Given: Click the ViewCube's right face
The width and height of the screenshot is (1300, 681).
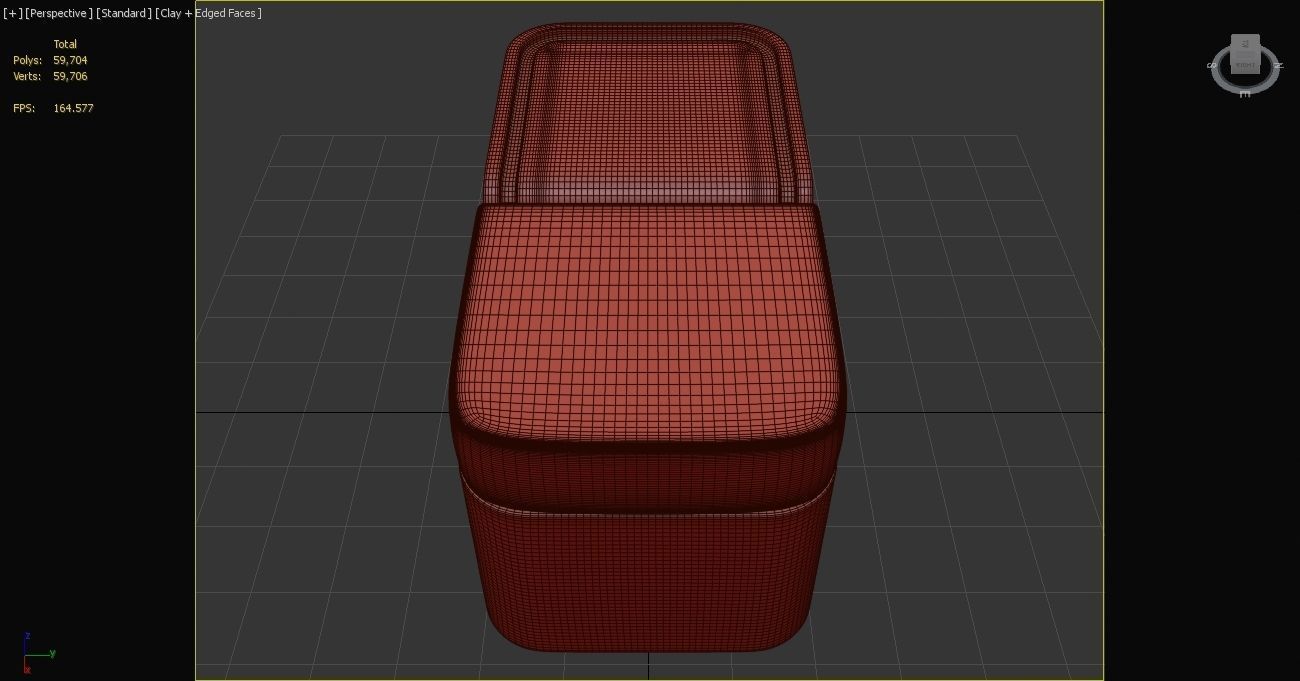Looking at the screenshot, I should [x=1245, y=65].
